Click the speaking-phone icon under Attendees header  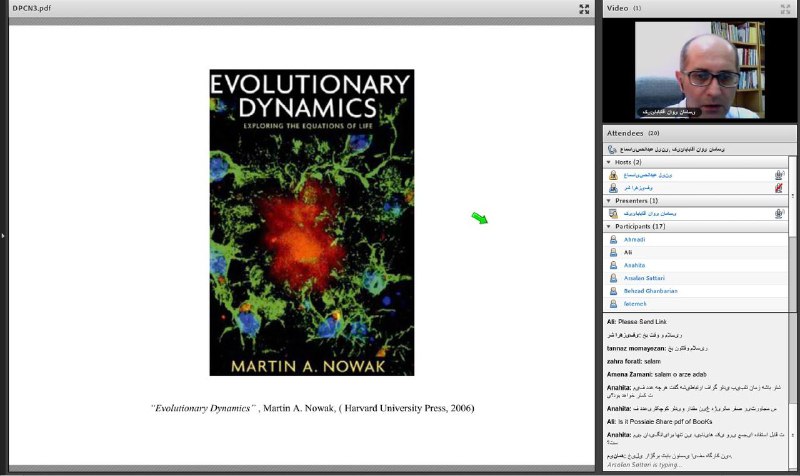pos(612,149)
